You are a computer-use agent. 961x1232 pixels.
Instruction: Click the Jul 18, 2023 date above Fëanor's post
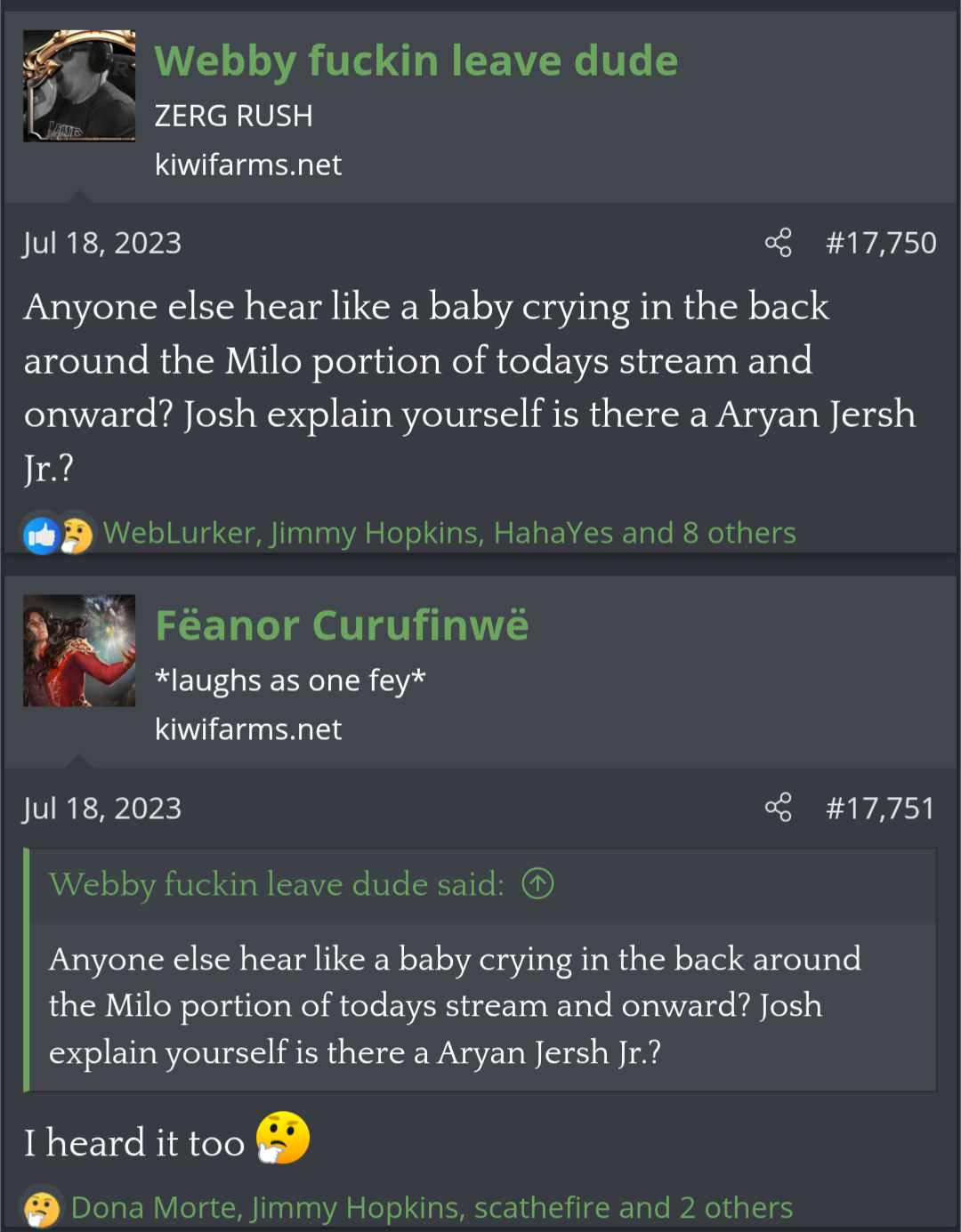pos(102,808)
